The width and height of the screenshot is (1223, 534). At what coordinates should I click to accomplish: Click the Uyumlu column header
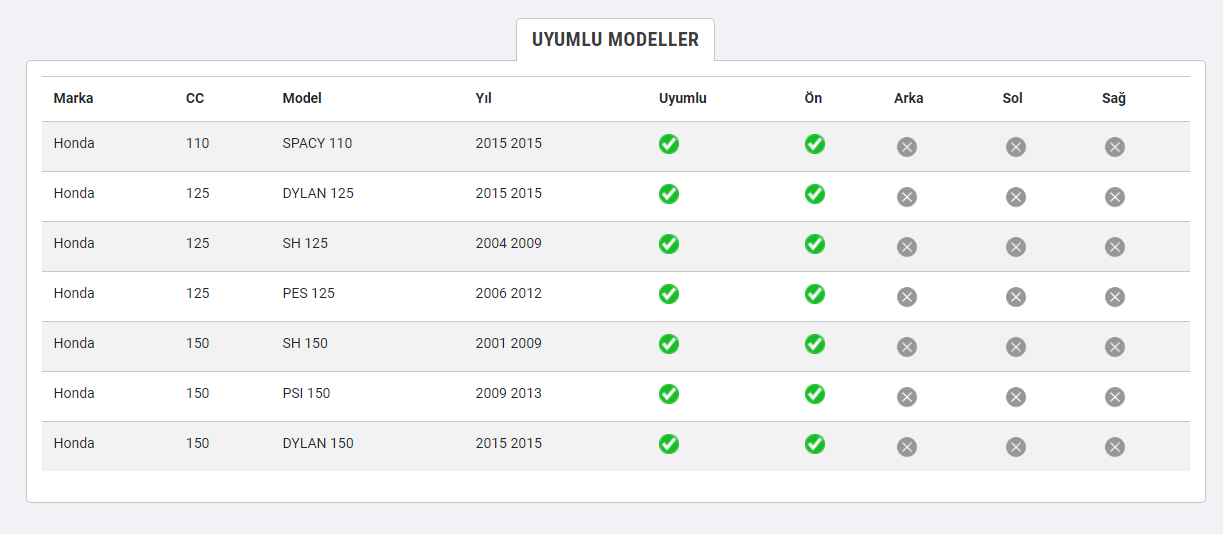click(683, 98)
